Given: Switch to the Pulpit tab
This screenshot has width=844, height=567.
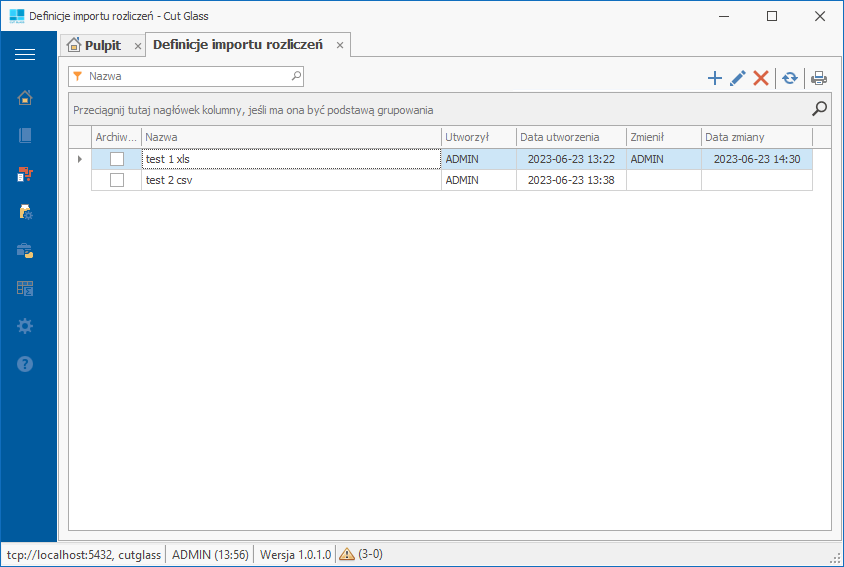Looking at the screenshot, I should click(102, 45).
